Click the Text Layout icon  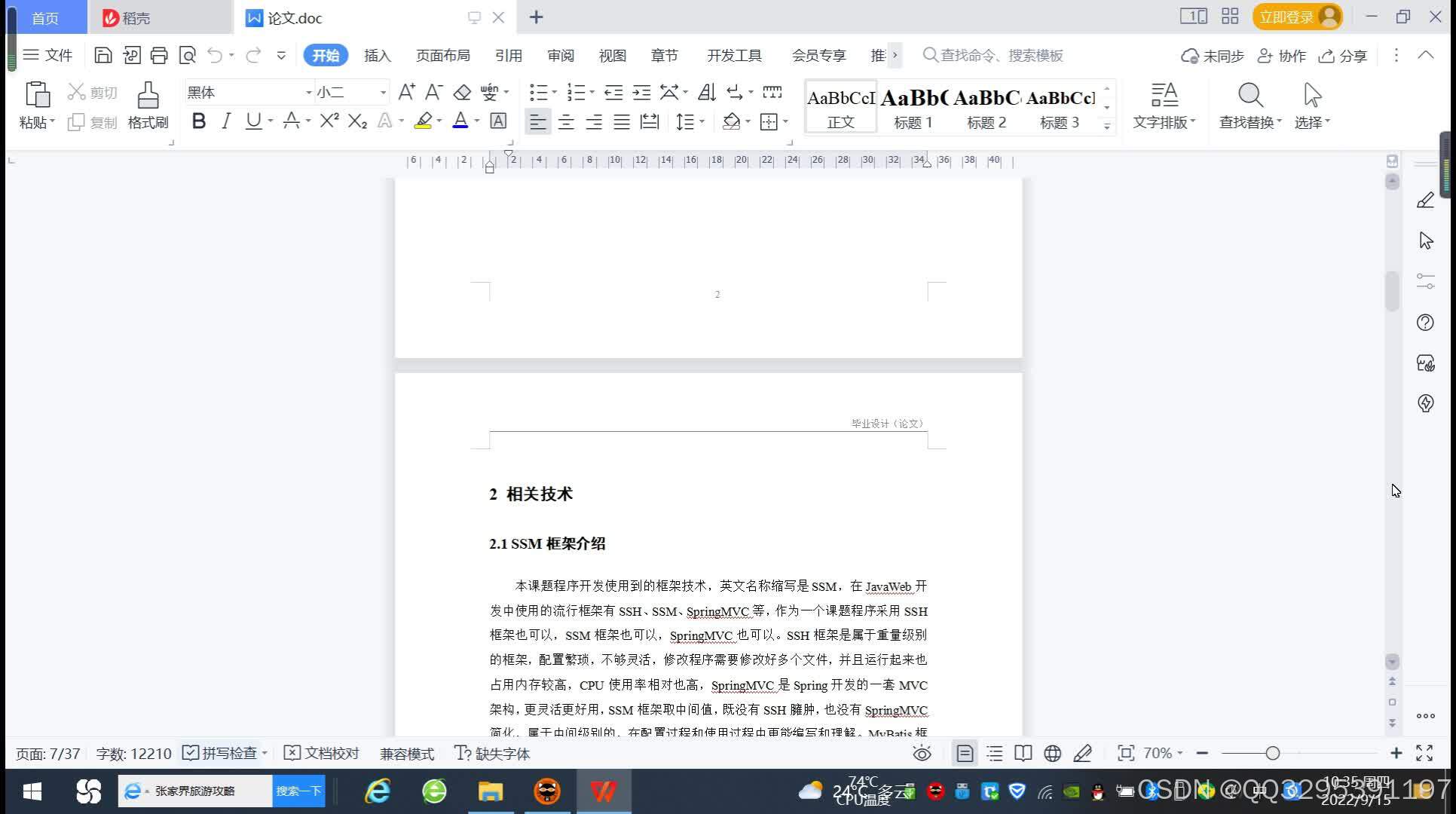click(1164, 95)
